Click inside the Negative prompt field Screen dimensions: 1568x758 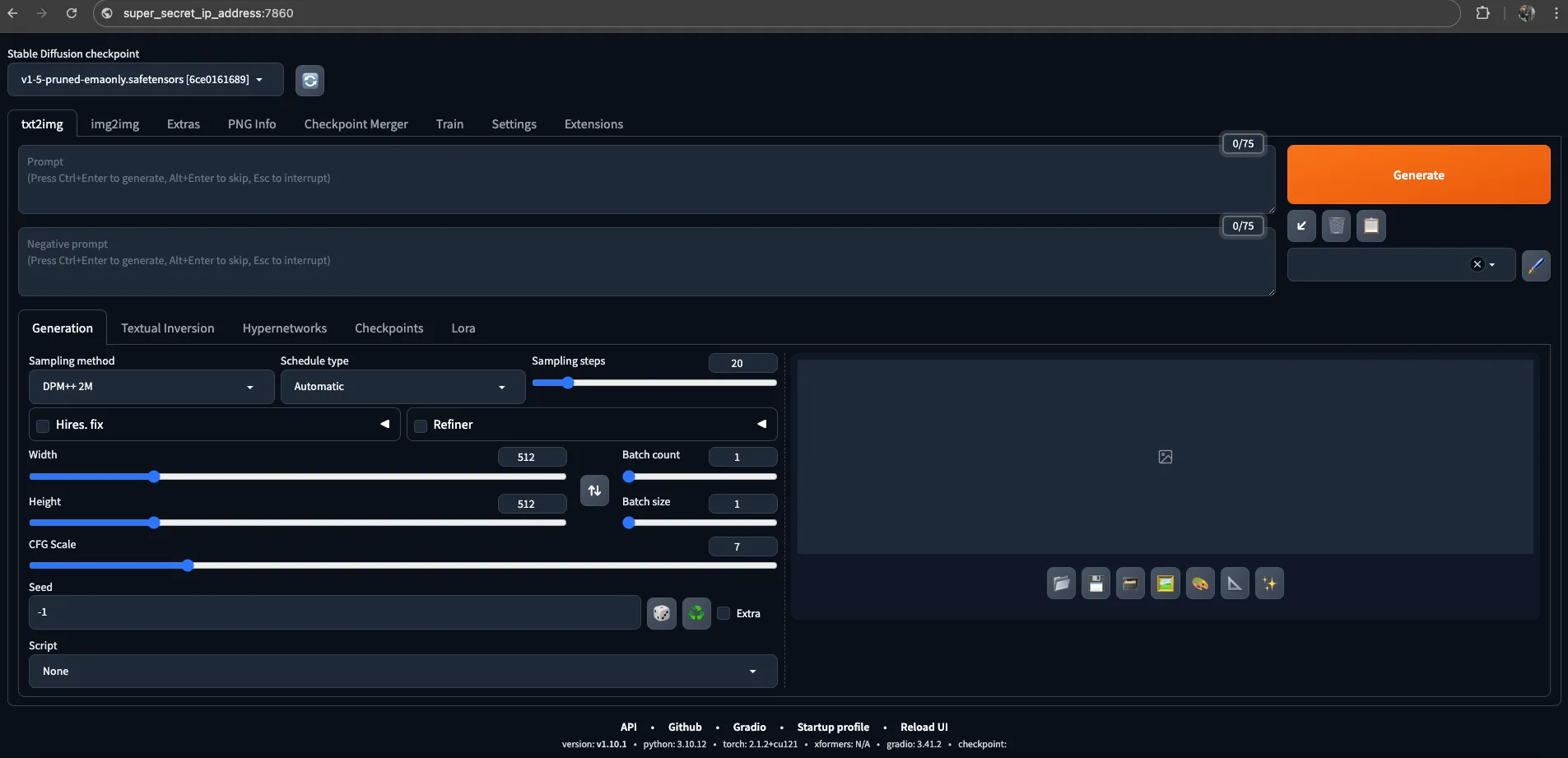(576, 261)
